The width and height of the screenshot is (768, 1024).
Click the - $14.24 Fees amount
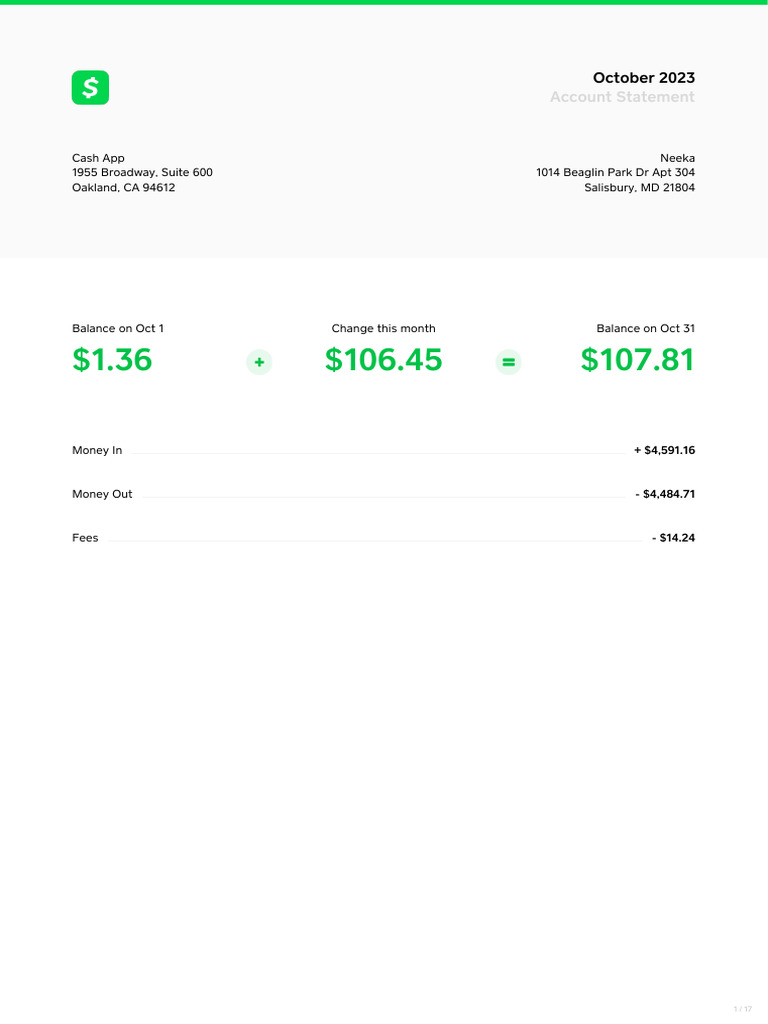(673, 538)
